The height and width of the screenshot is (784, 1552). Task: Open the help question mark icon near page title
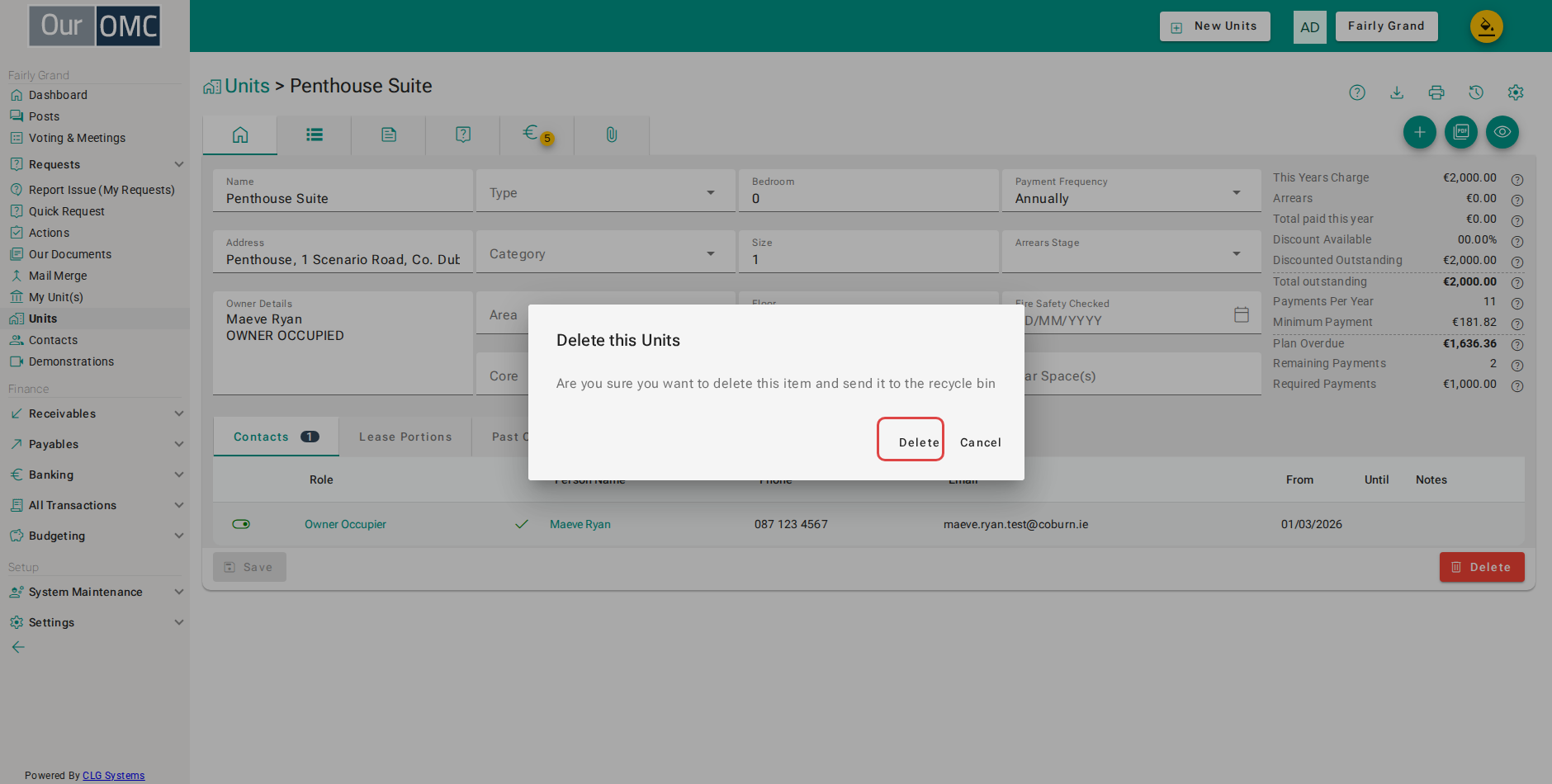1357,92
